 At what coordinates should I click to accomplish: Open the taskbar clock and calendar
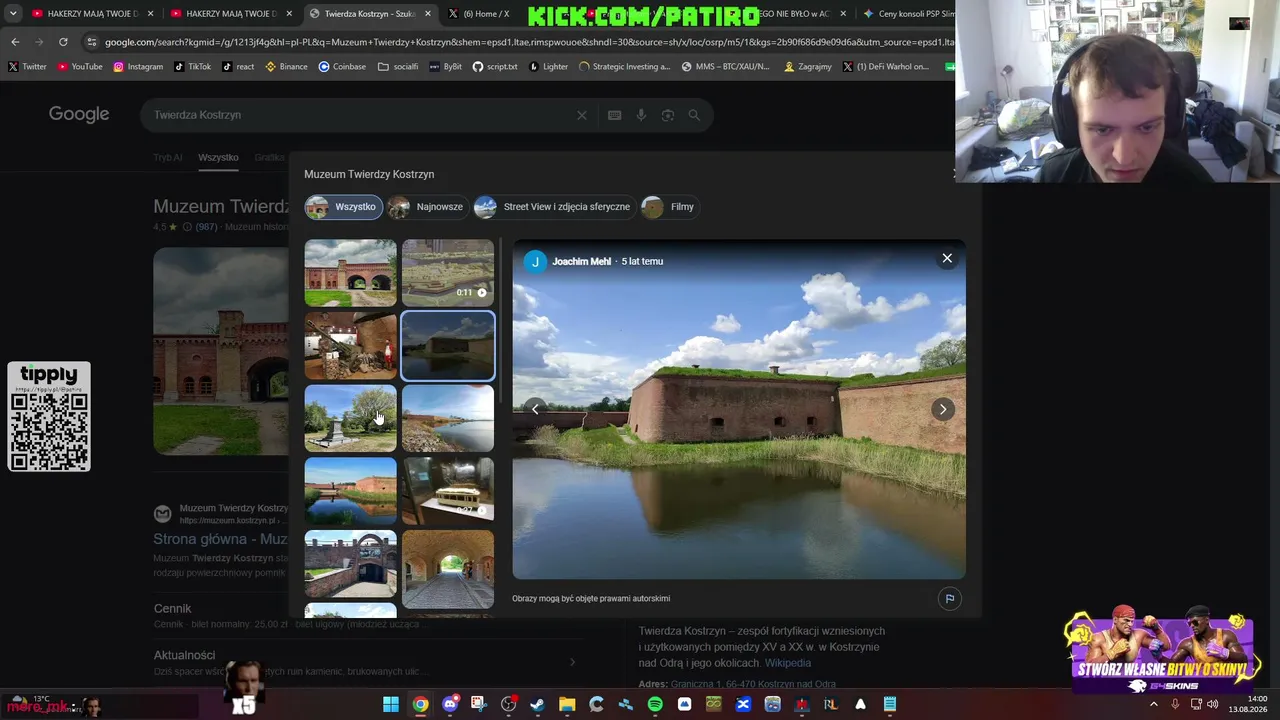(1247, 704)
